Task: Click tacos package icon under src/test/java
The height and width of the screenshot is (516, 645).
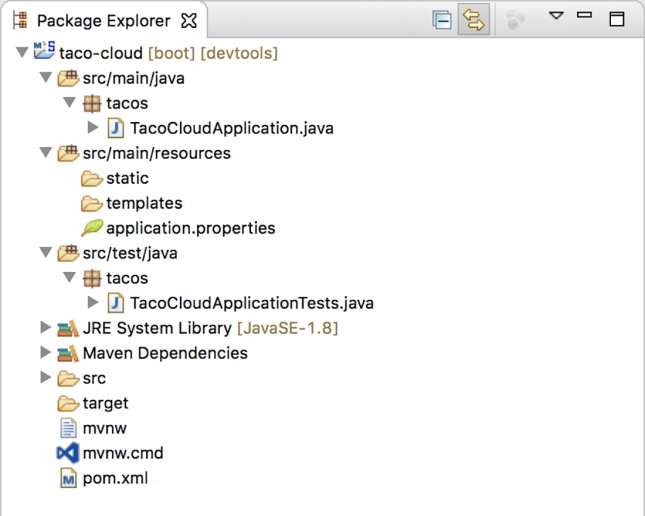Action: (92, 279)
